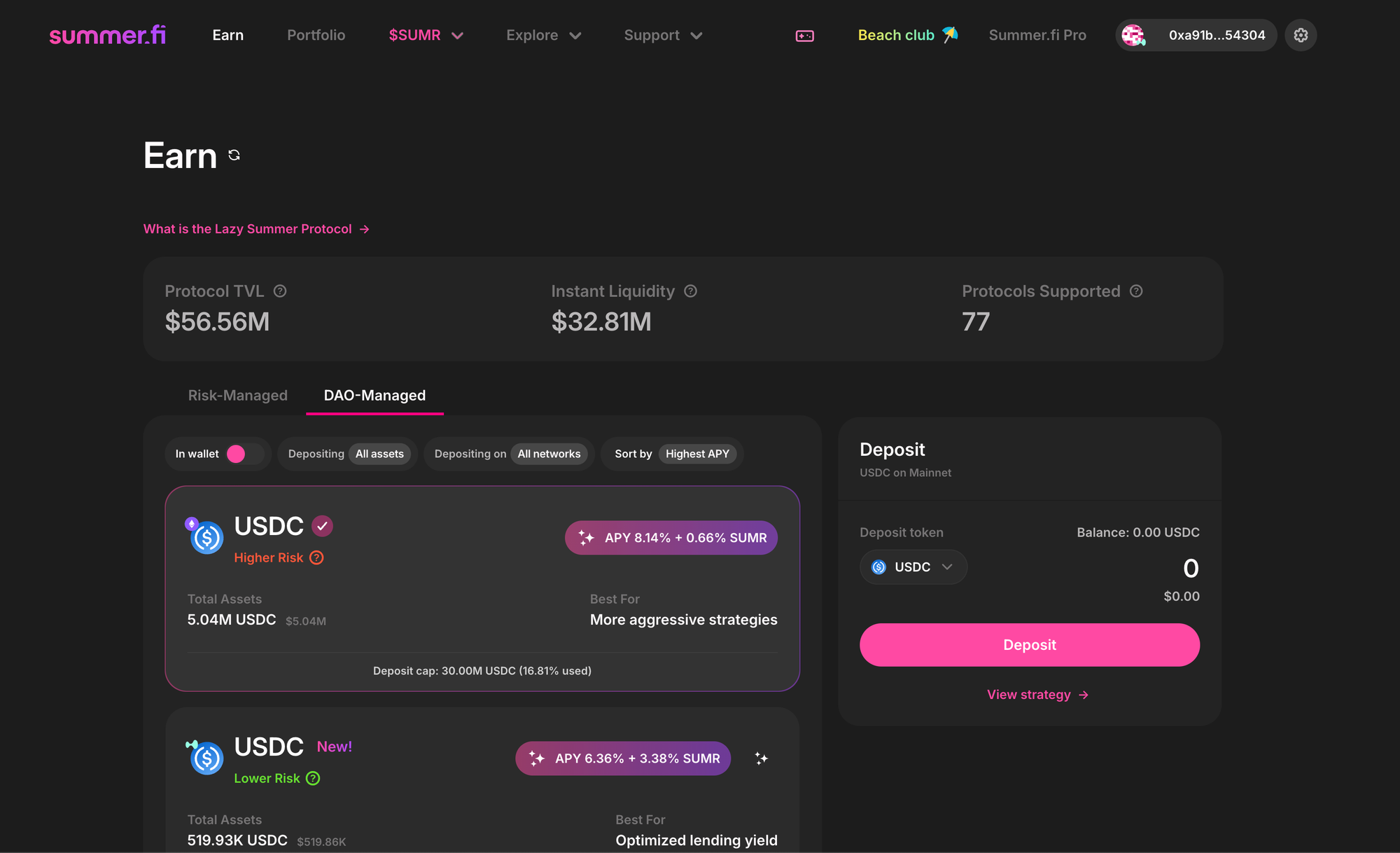Screen dimensions: 1400x853
Task: Open the All assets filter dropdown
Action: (x=379, y=454)
